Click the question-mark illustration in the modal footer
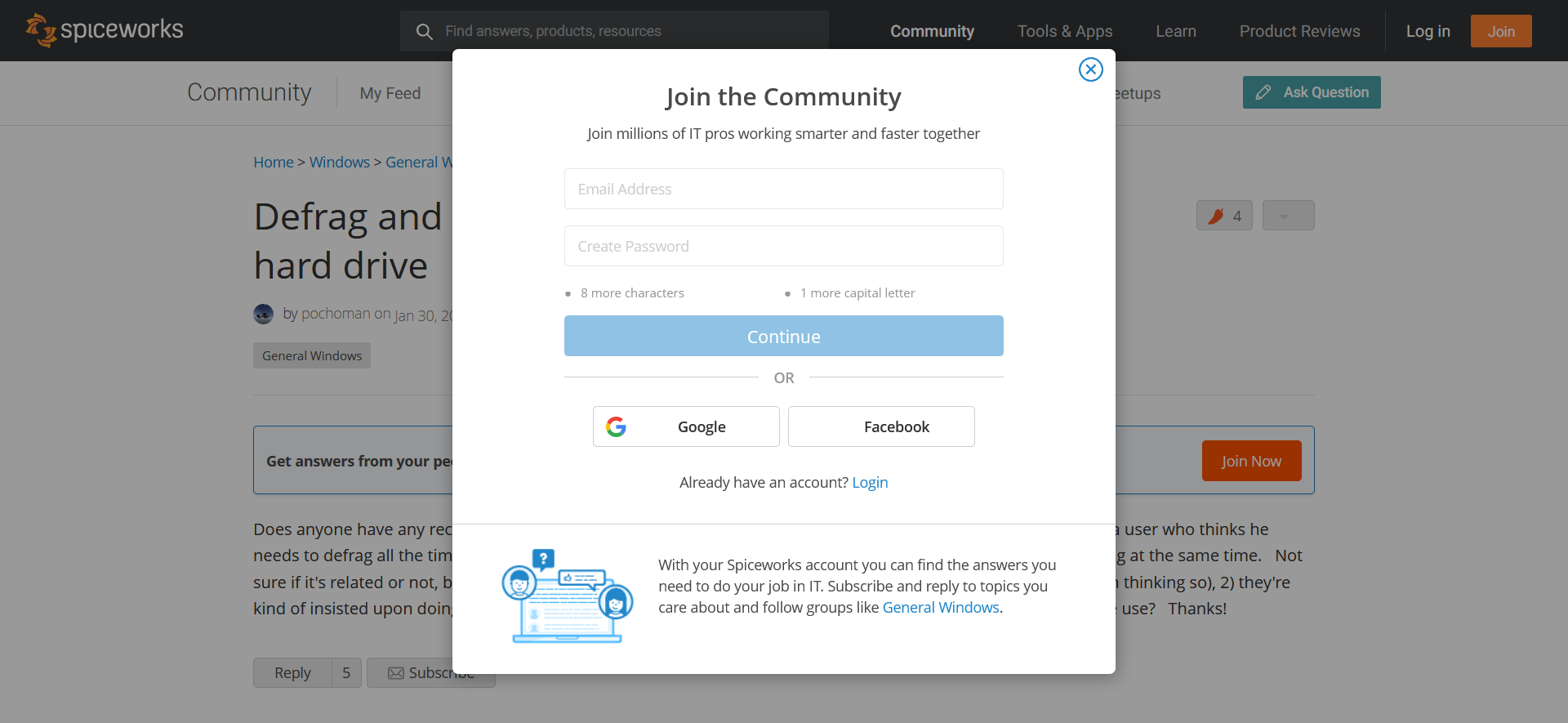The image size is (1568, 723). (567, 596)
